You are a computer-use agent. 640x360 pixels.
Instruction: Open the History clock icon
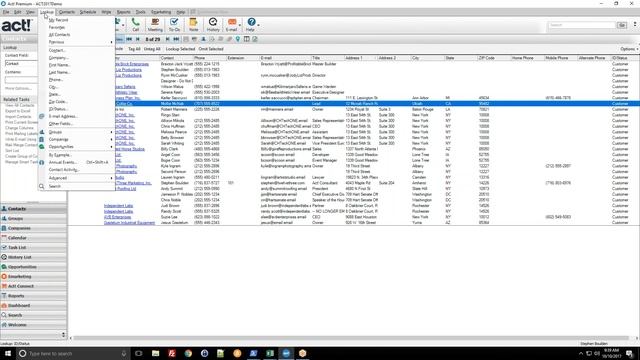[213, 23]
